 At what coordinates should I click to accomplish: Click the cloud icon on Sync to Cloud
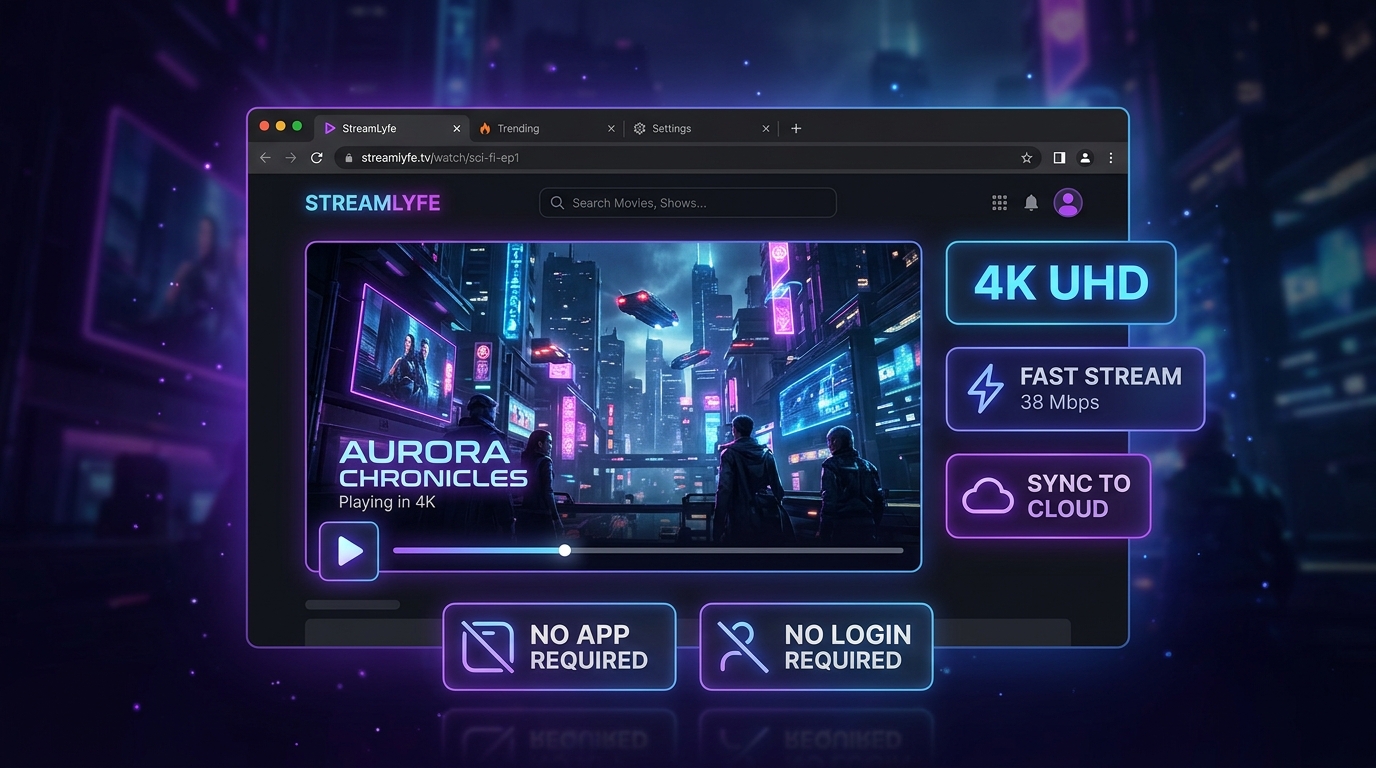coord(988,496)
